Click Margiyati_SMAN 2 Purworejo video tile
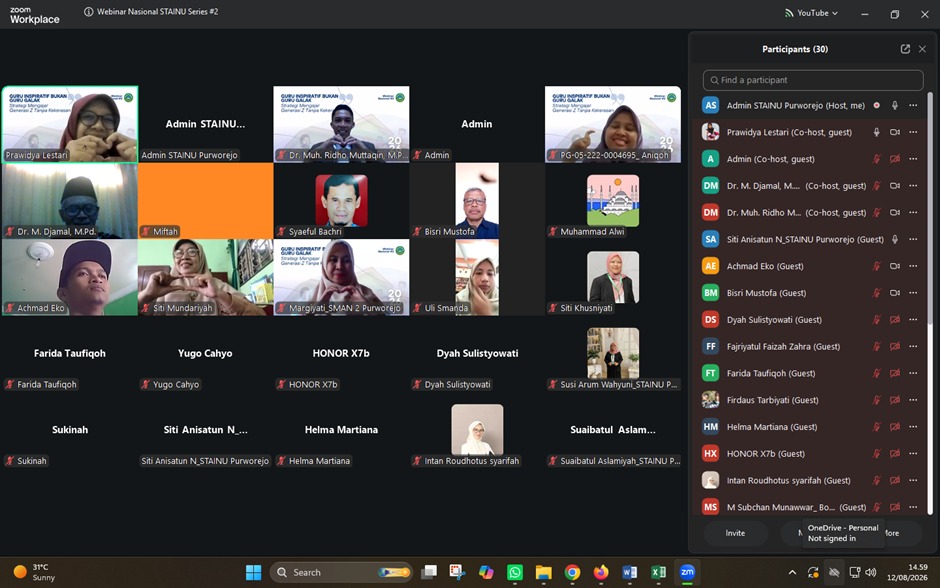 click(341, 277)
